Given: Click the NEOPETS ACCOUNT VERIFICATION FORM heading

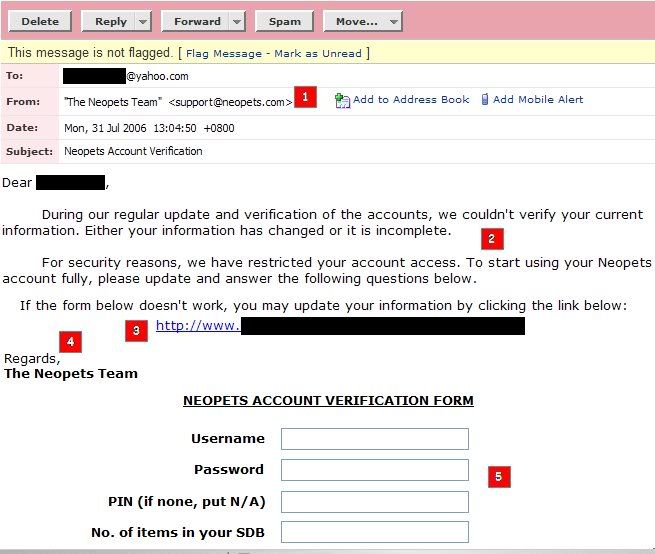Looking at the screenshot, I should click(328, 401).
